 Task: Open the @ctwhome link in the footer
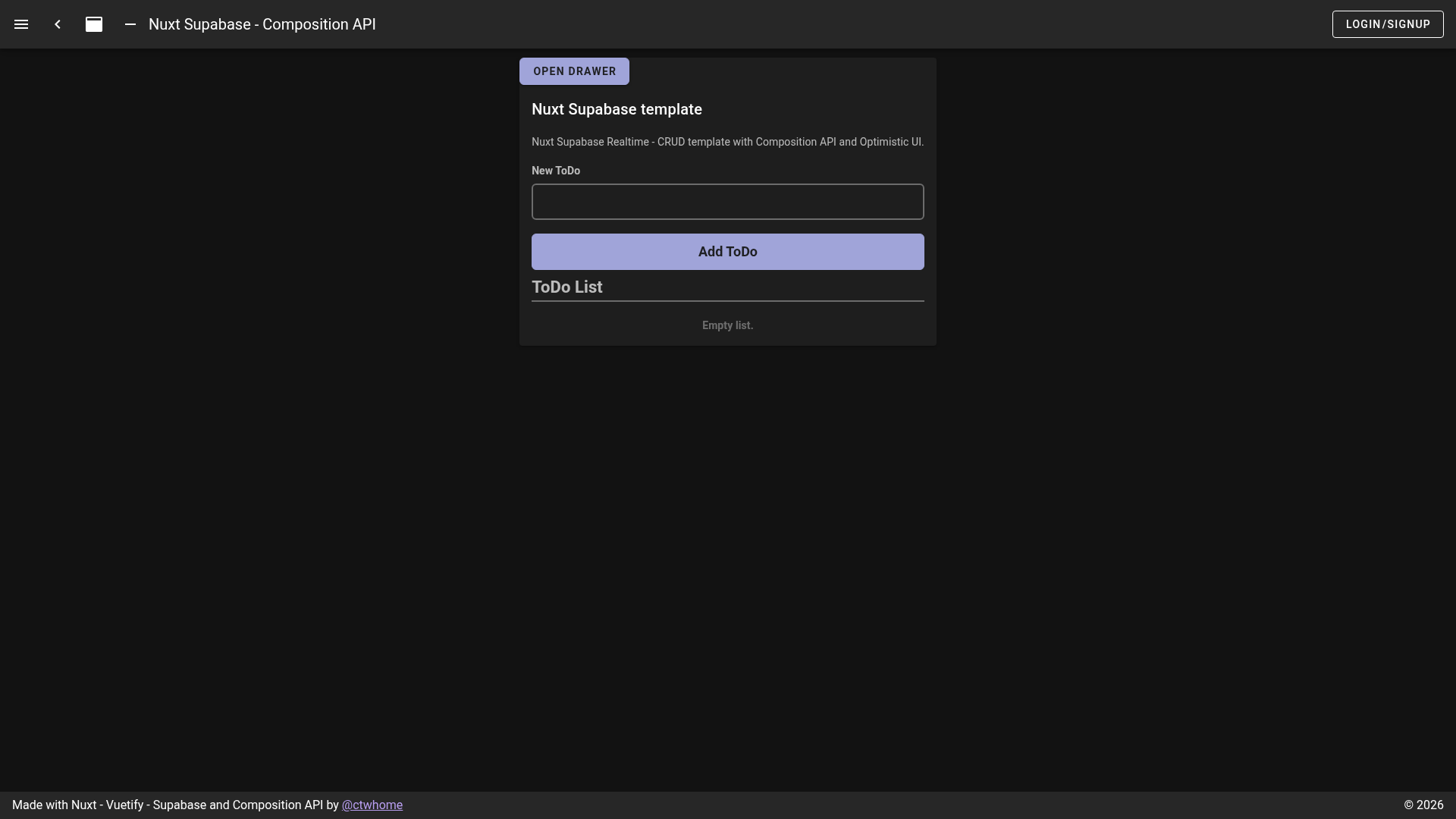tap(372, 805)
